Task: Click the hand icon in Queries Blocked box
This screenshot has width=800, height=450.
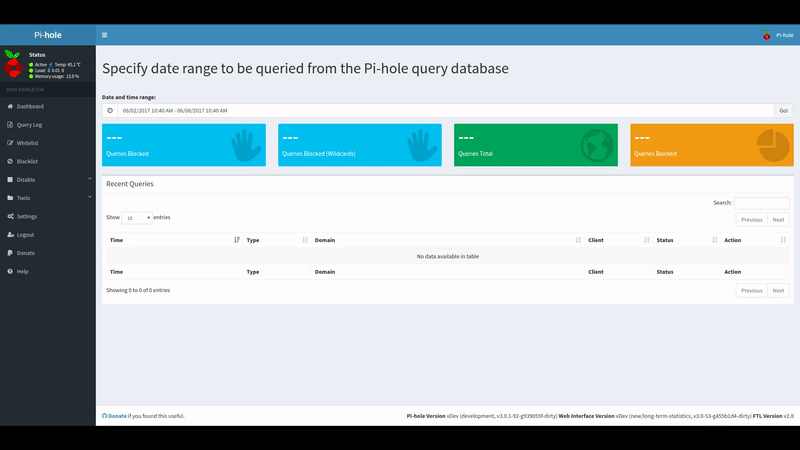Action: pos(246,146)
